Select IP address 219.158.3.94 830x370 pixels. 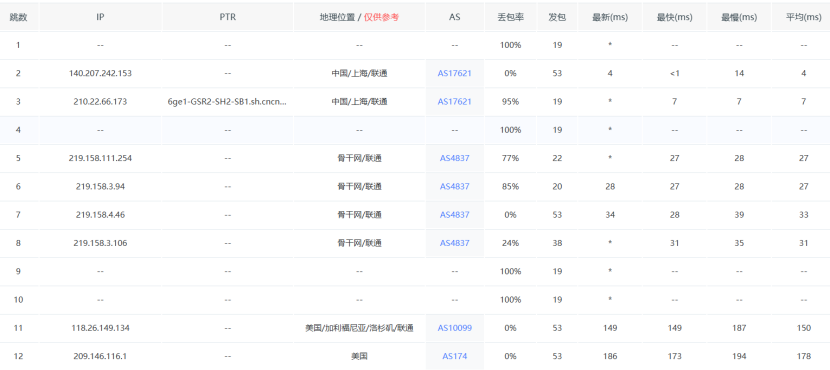click(x=100, y=186)
